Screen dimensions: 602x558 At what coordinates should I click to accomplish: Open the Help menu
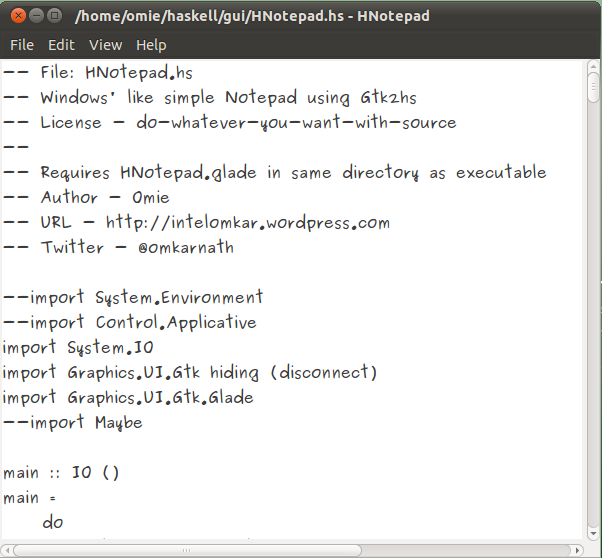(x=151, y=45)
